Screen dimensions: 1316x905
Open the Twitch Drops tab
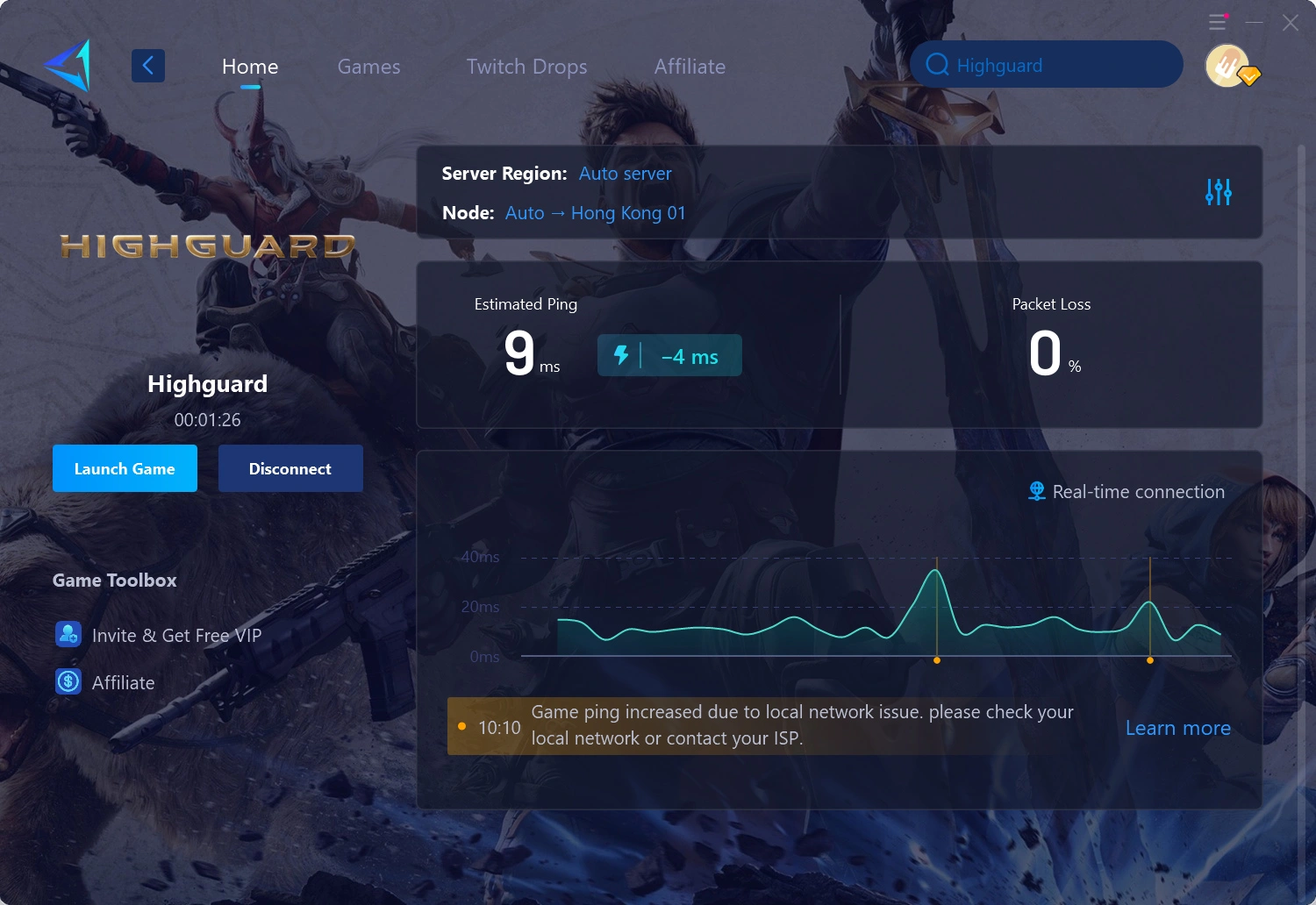click(526, 66)
